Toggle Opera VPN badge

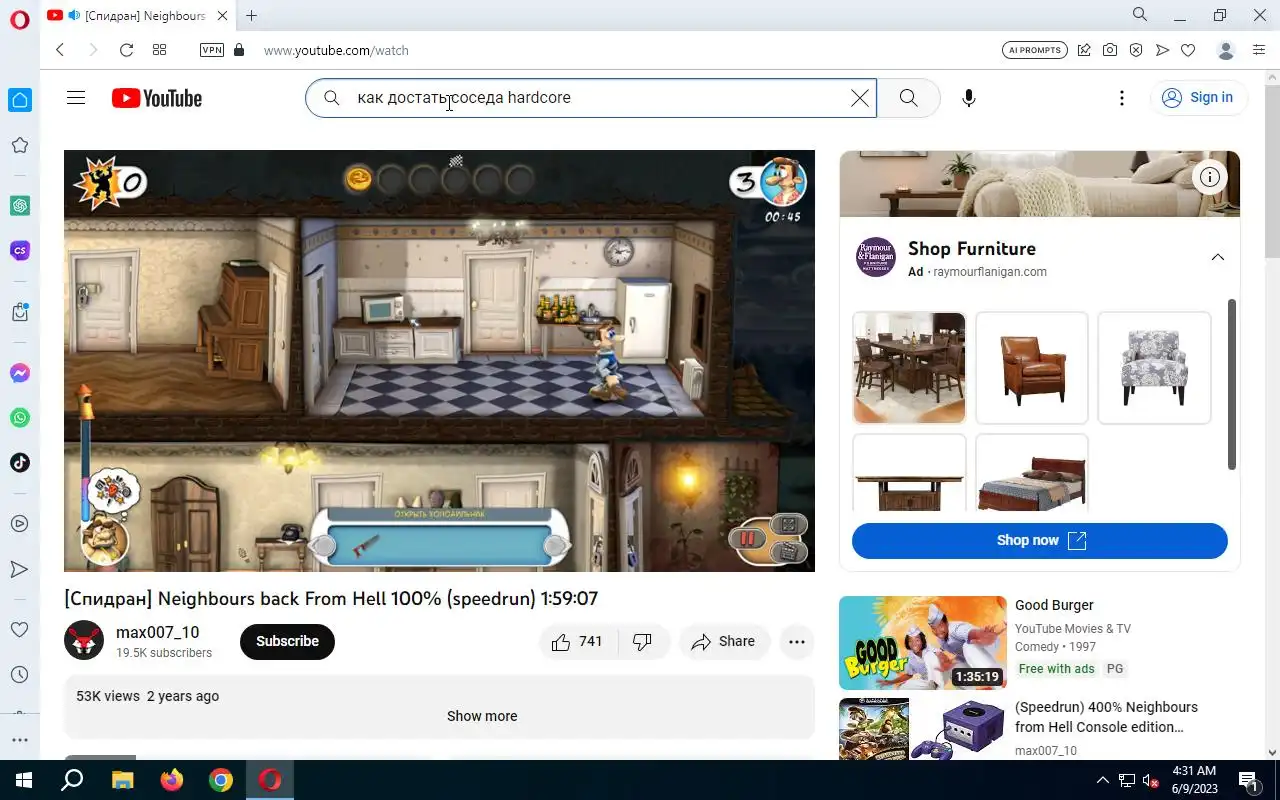(x=212, y=50)
